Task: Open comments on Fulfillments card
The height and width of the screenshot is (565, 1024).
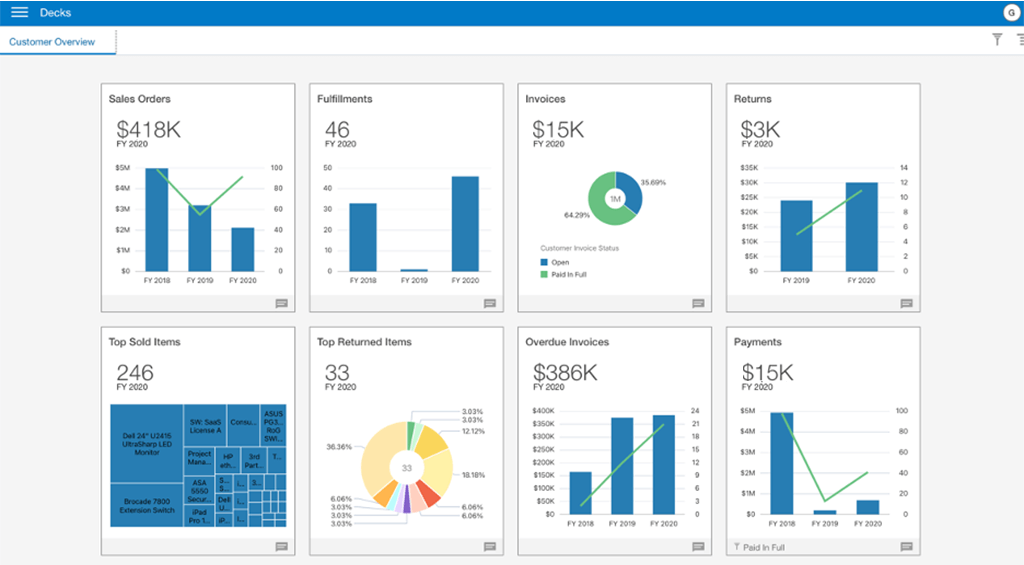Action: [x=489, y=304]
